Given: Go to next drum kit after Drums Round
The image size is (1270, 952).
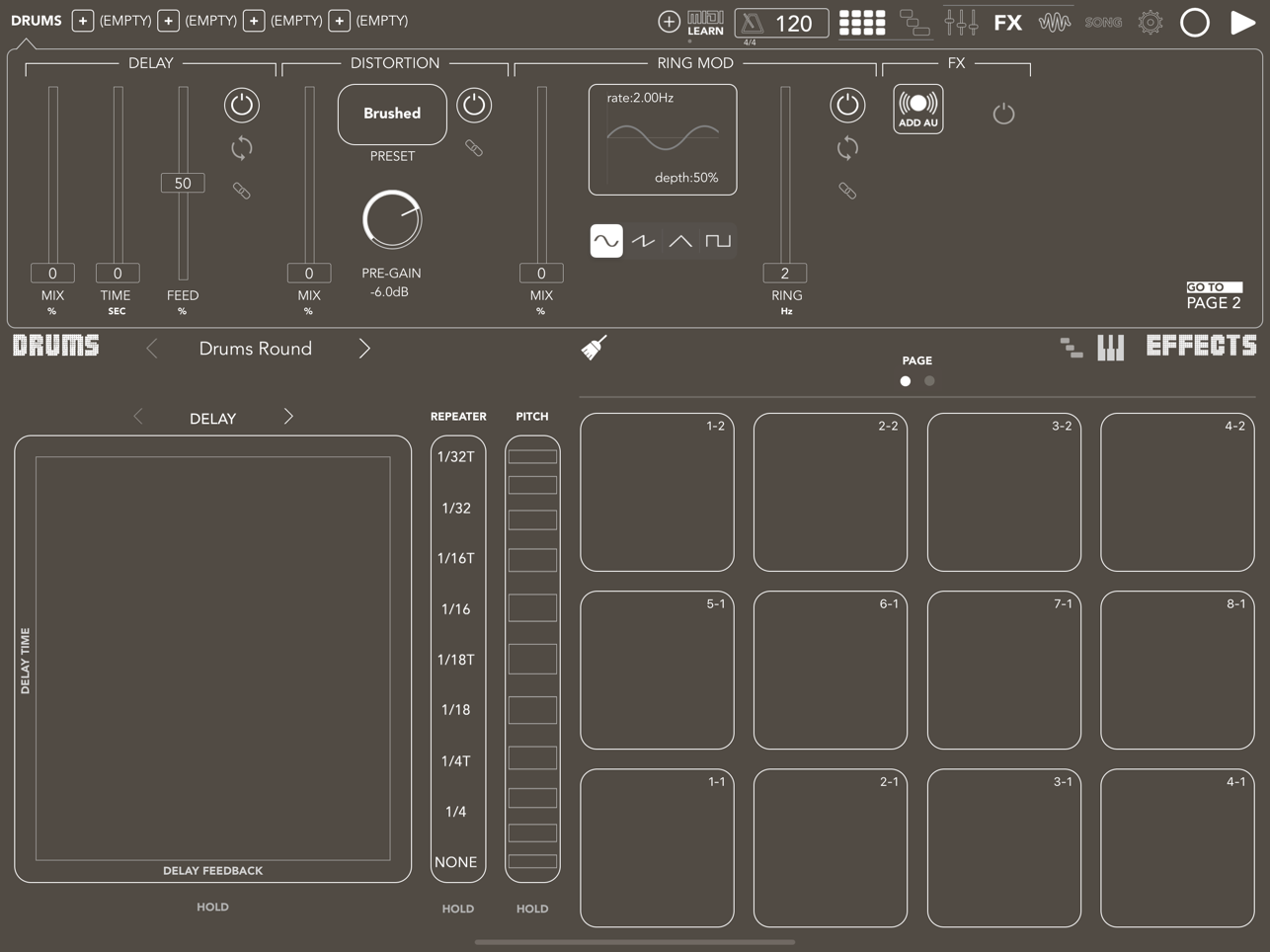Looking at the screenshot, I should point(364,349).
